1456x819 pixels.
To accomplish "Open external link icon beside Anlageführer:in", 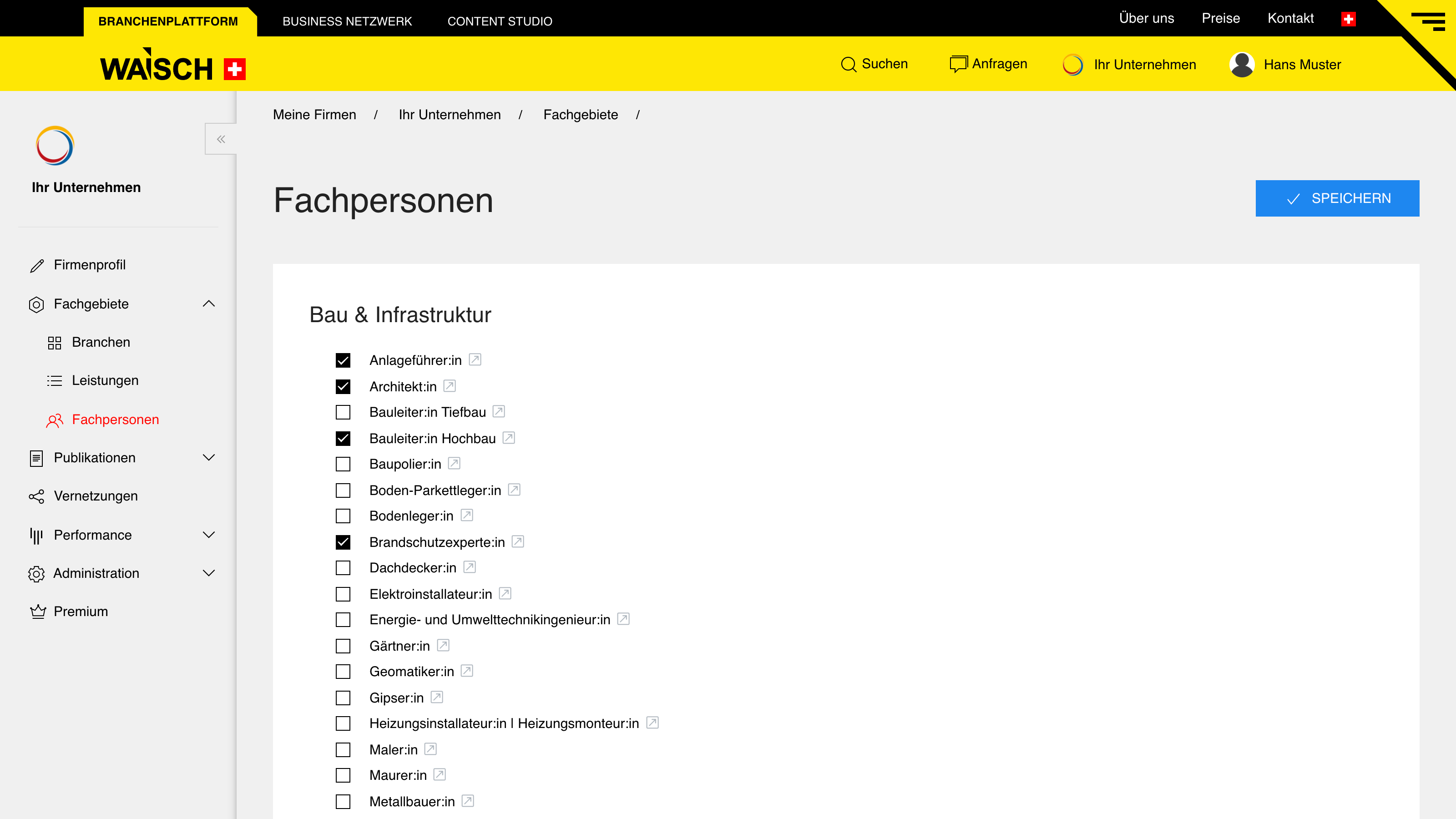I will click(x=475, y=359).
